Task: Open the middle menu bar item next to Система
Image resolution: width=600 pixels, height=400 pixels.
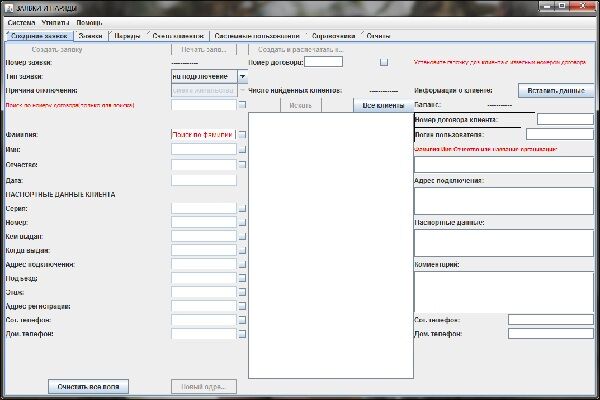Action: [x=55, y=23]
